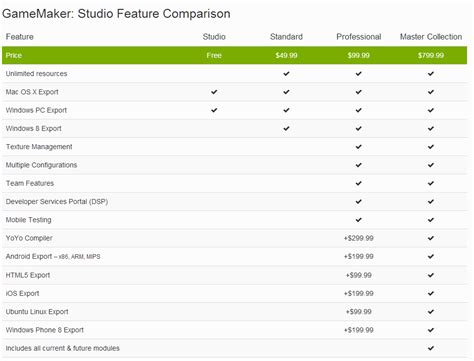
Task: Click the Professional checkmark for Team Features
Action: [358, 183]
